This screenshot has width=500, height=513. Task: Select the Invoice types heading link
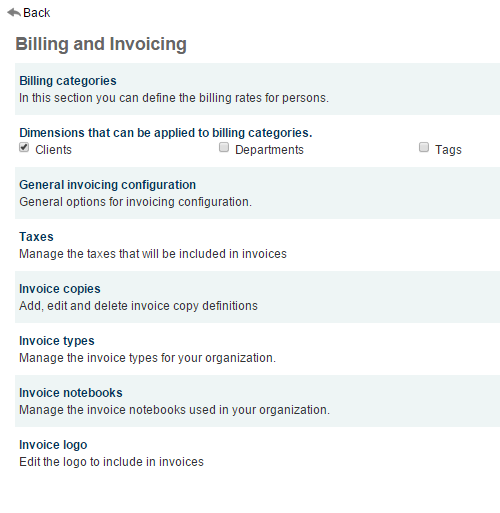point(57,341)
